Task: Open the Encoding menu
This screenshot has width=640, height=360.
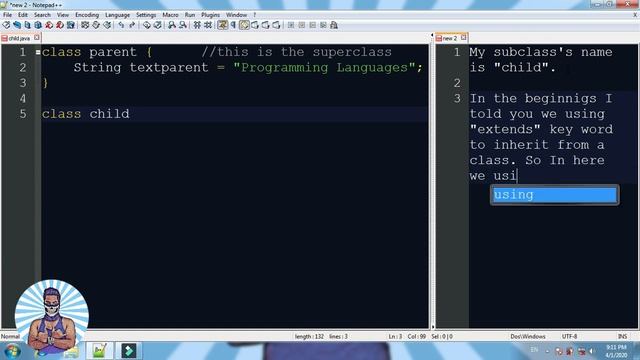Action: coord(87,15)
